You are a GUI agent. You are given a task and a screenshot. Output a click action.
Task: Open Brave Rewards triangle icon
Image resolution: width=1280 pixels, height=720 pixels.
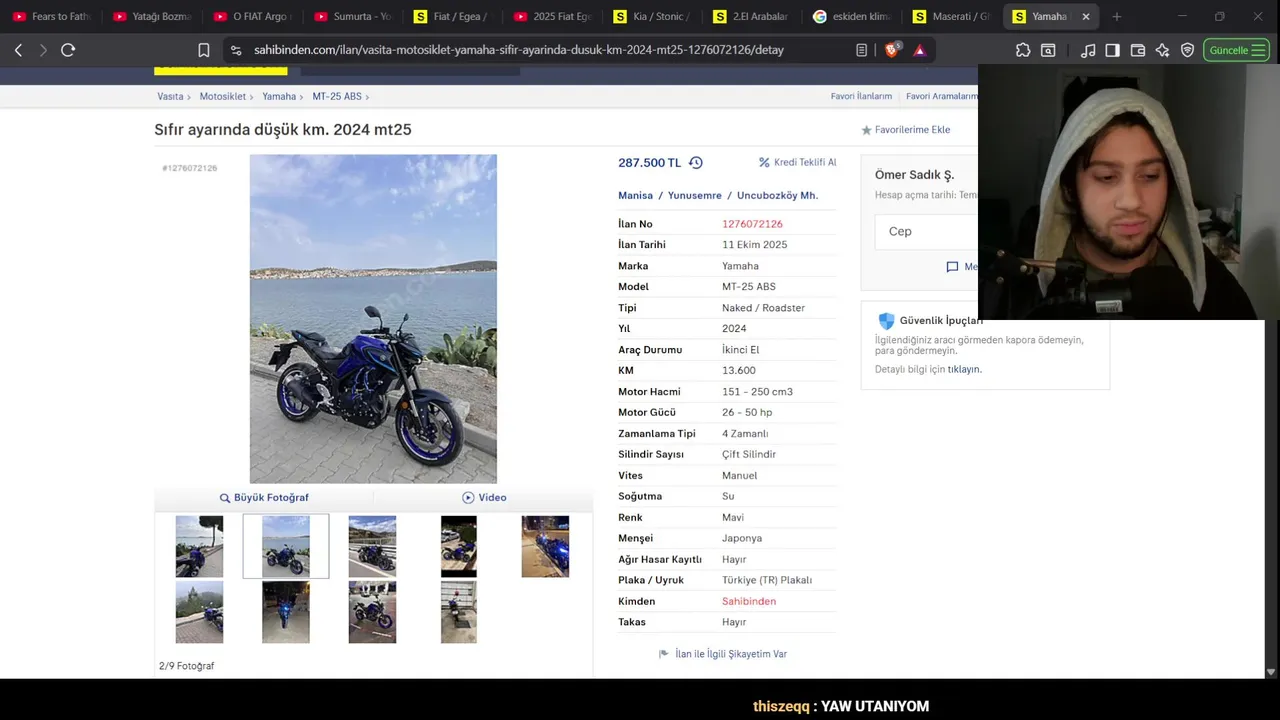coord(920,50)
